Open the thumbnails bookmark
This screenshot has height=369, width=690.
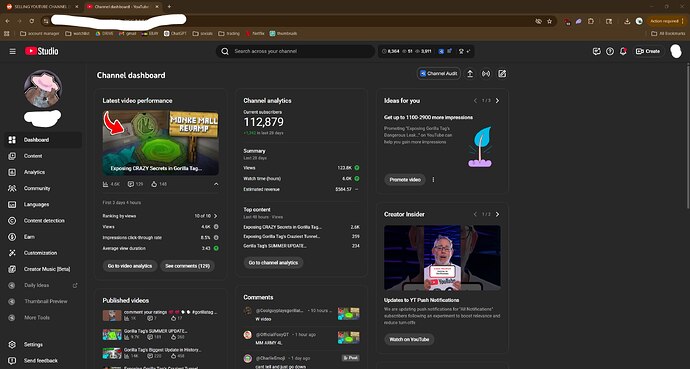(x=283, y=33)
